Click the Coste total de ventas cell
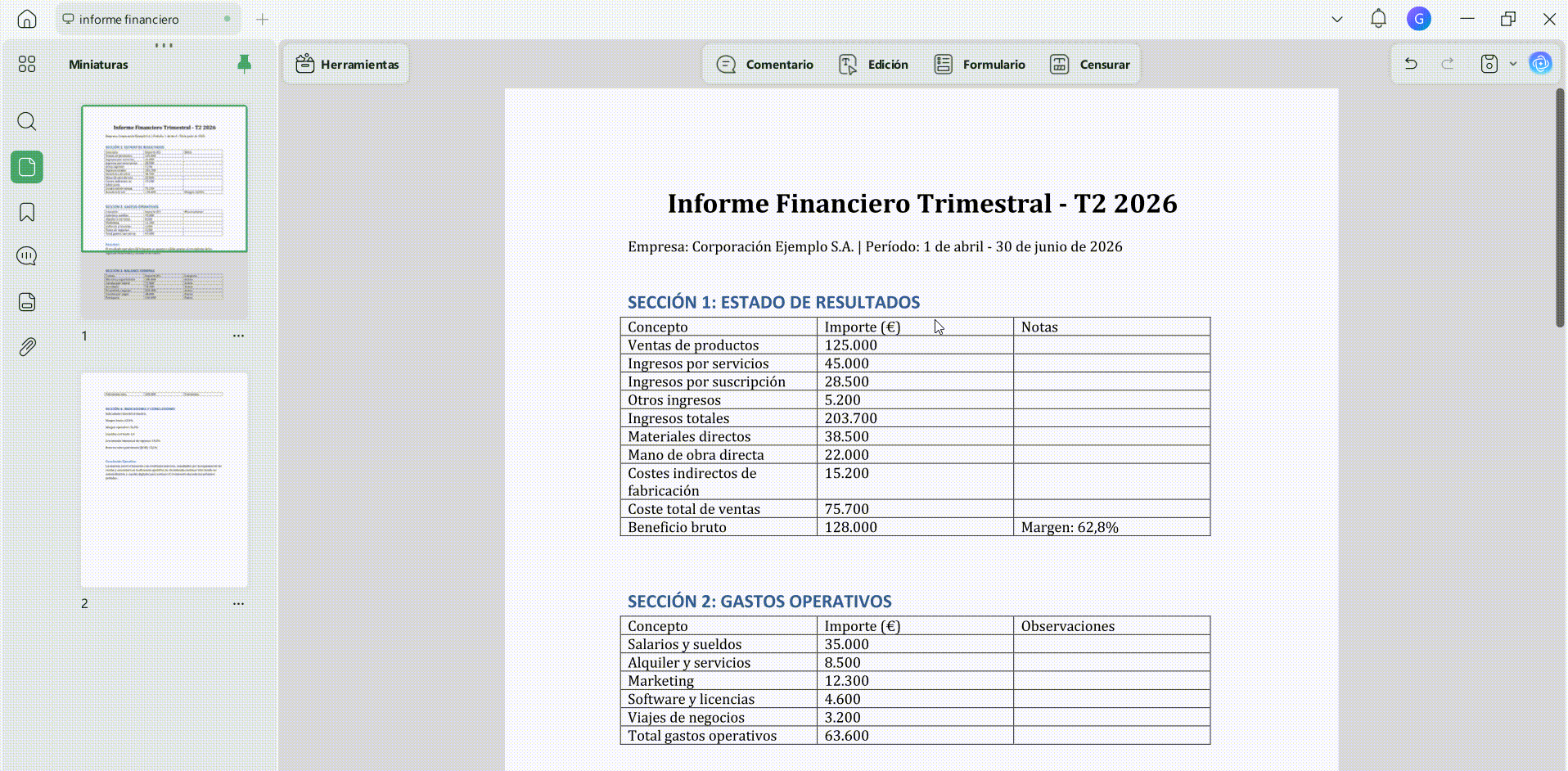The height and width of the screenshot is (771, 1568). tap(719, 509)
